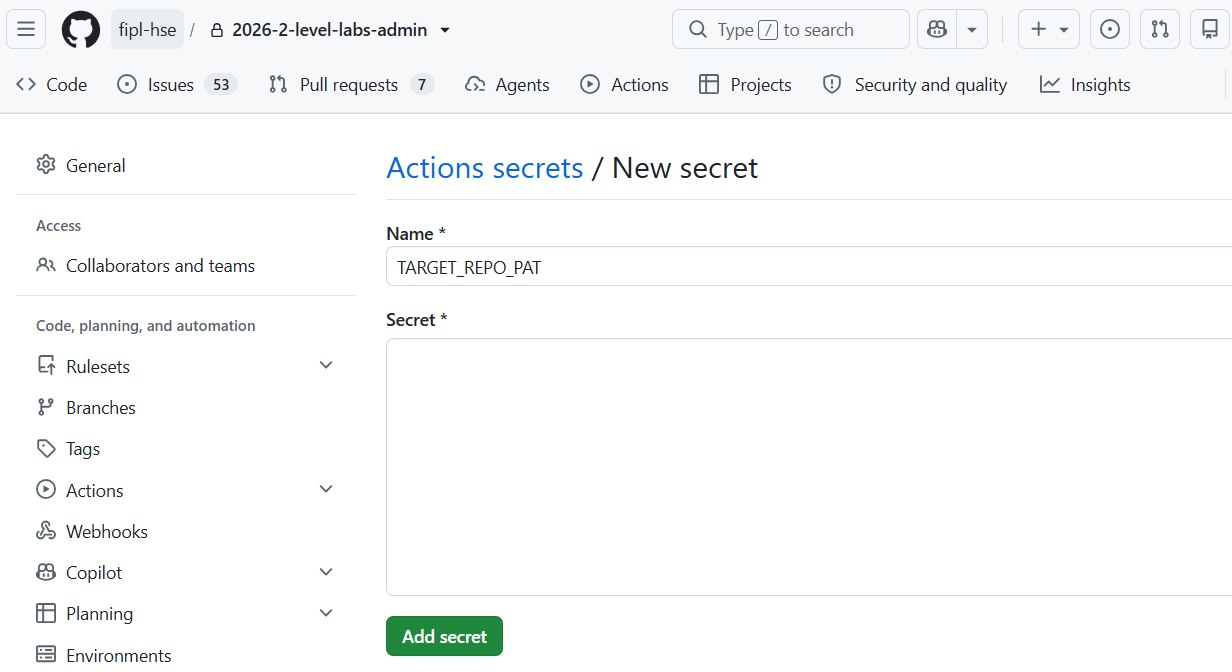
Task: Click the Collaborators people icon
Action: tap(46, 265)
